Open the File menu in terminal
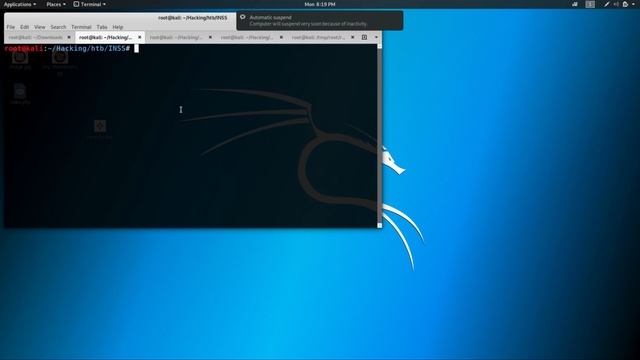Image resolution: width=640 pixels, height=360 pixels. coord(11,27)
